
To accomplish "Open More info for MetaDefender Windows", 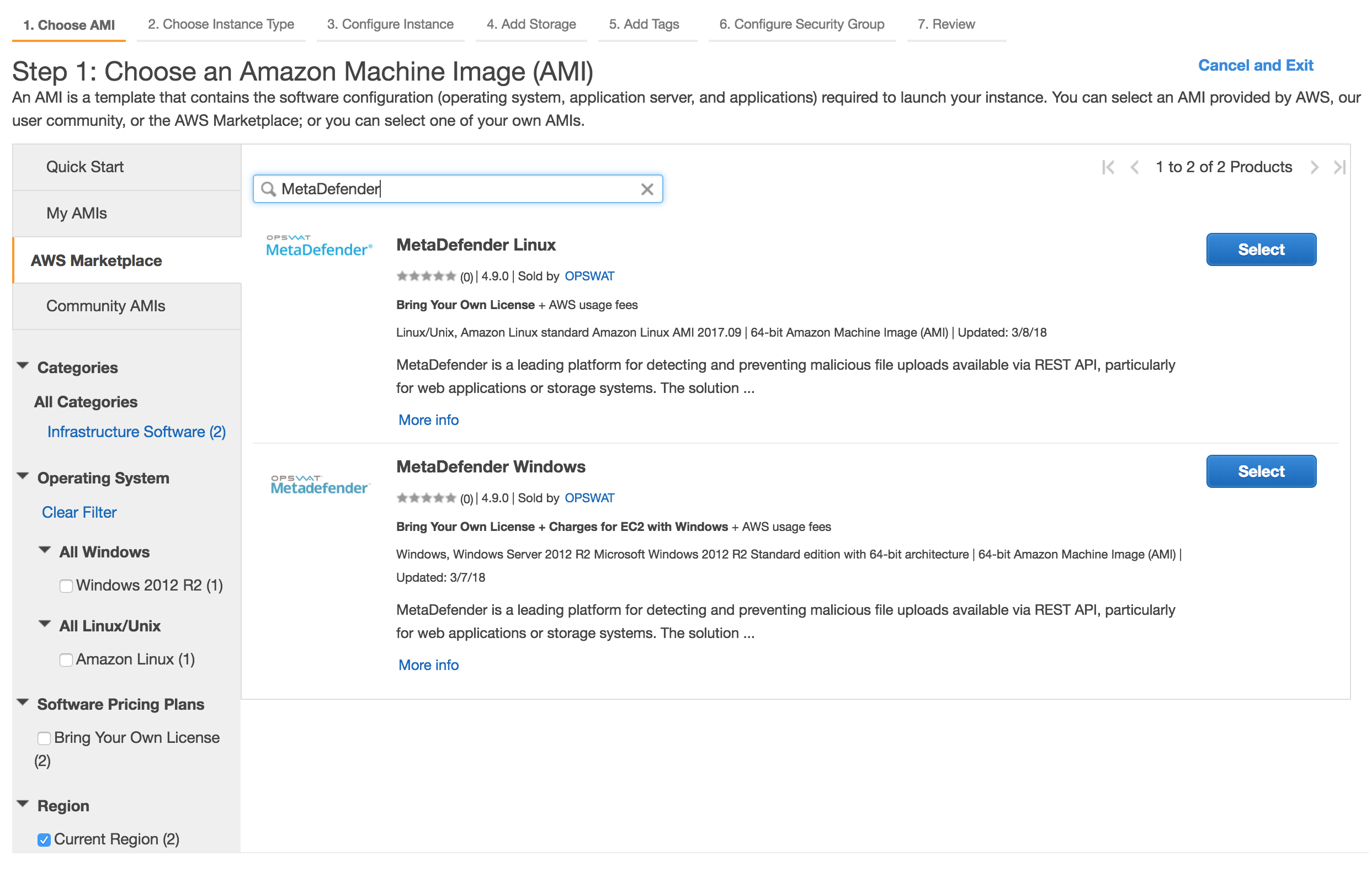I will (x=429, y=665).
